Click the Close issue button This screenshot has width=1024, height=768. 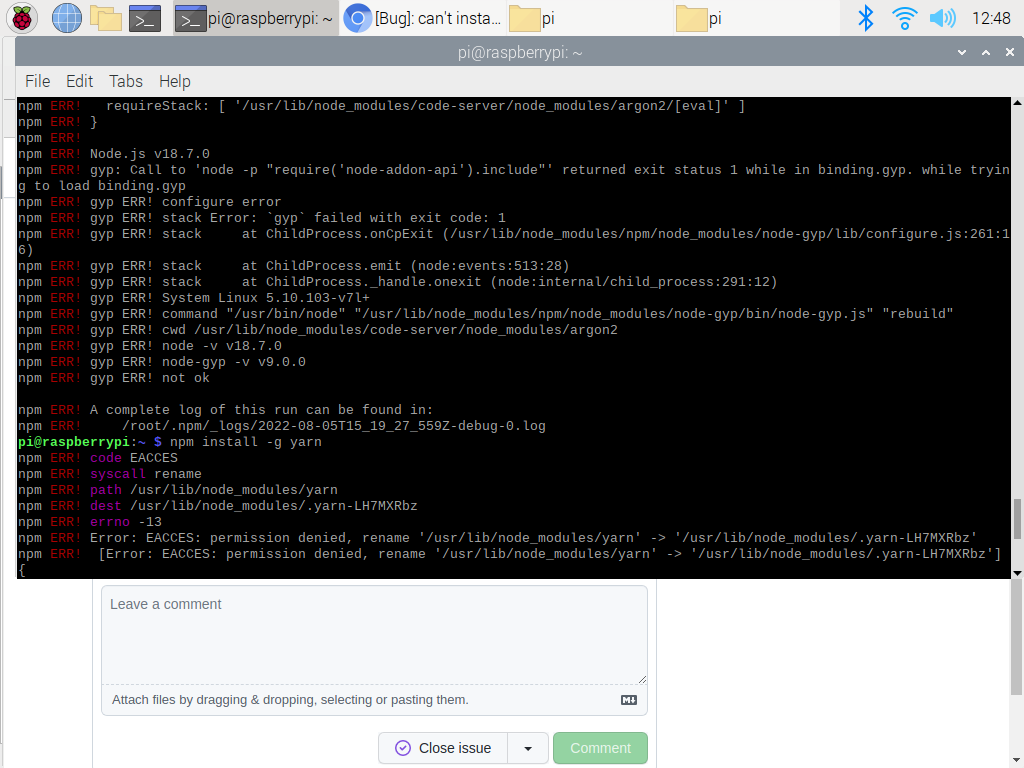pyautogui.click(x=443, y=748)
